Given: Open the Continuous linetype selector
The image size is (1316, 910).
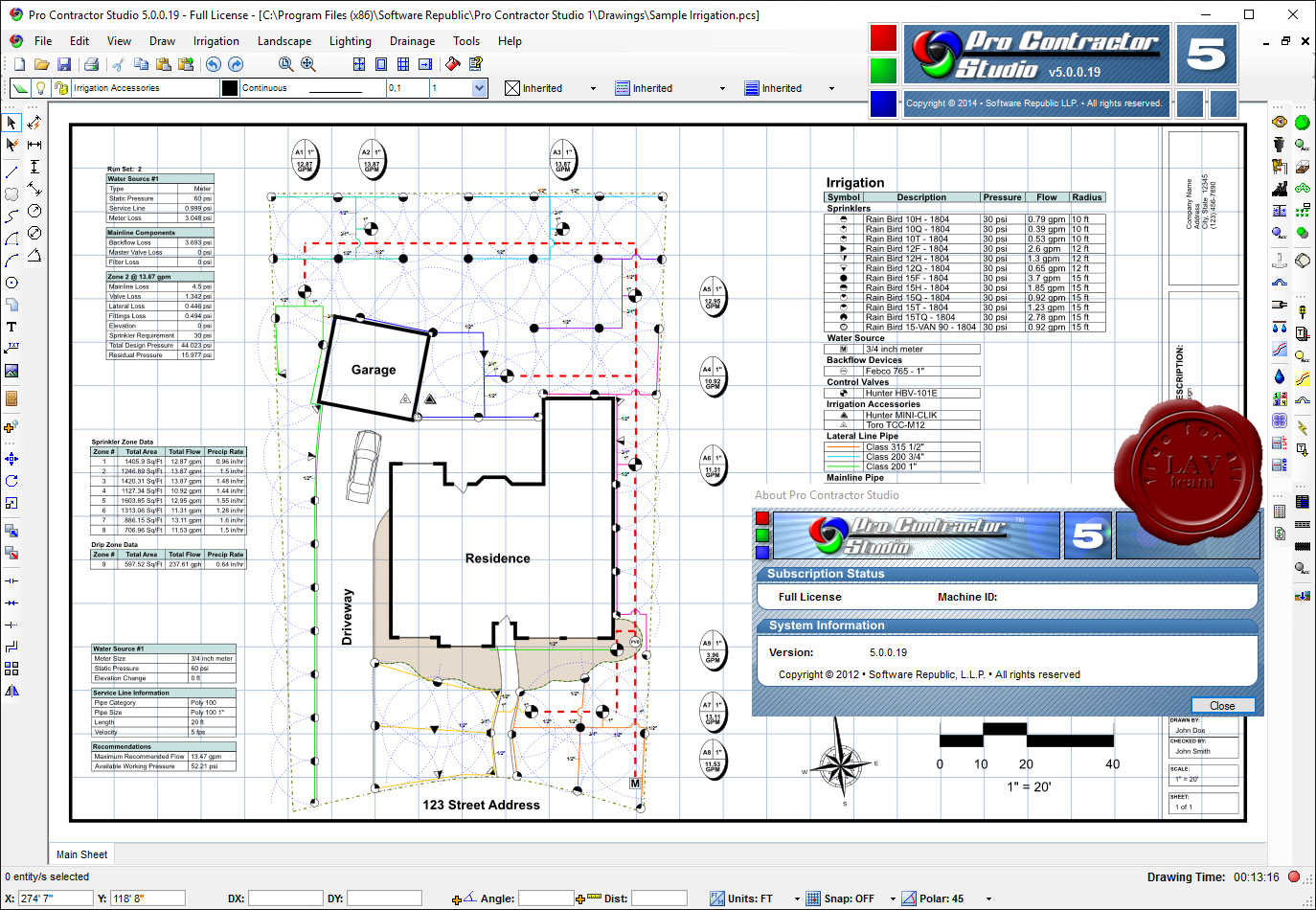Looking at the screenshot, I should [312, 88].
